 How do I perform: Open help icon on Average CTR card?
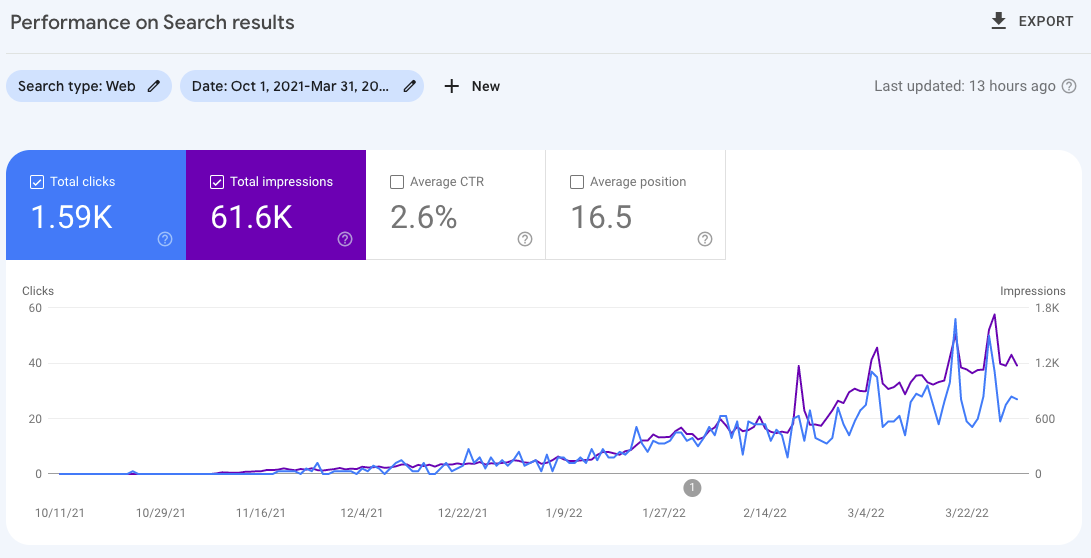525,239
